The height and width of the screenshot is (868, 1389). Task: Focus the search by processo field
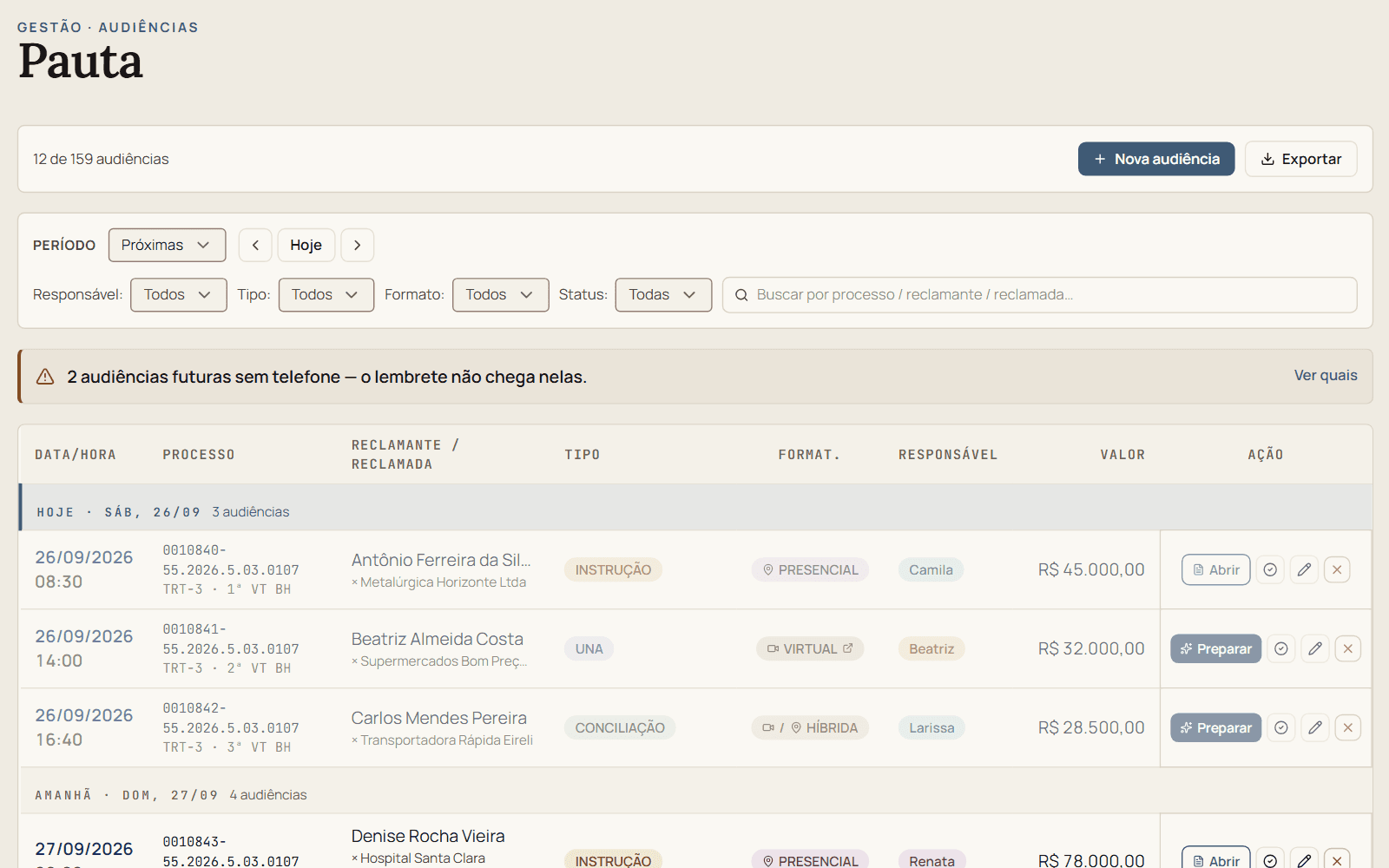click(1039, 295)
